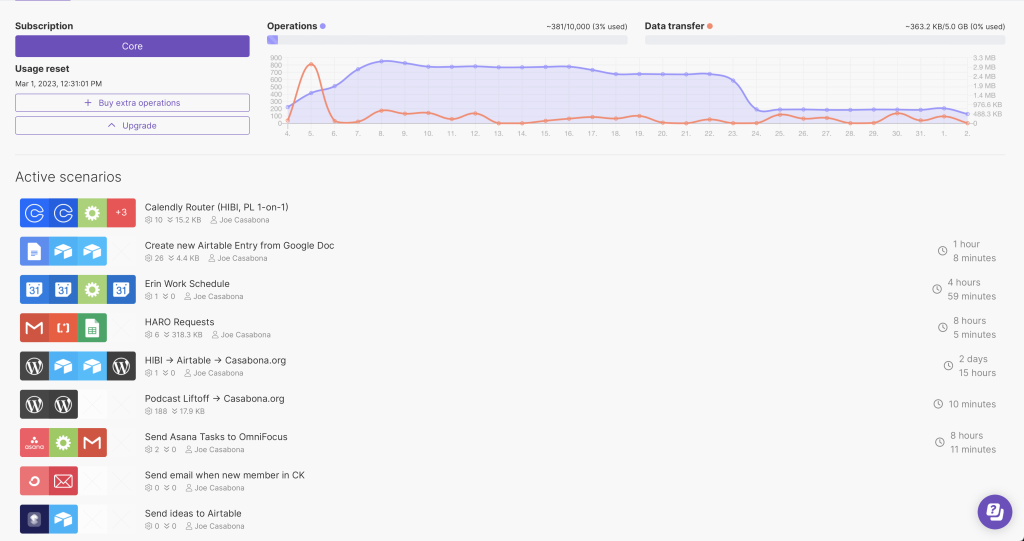Image resolution: width=1024 pixels, height=541 pixels.
Task: Click the JSON brackets icon in HARO Requests
Action: click(x=63, y=328)
